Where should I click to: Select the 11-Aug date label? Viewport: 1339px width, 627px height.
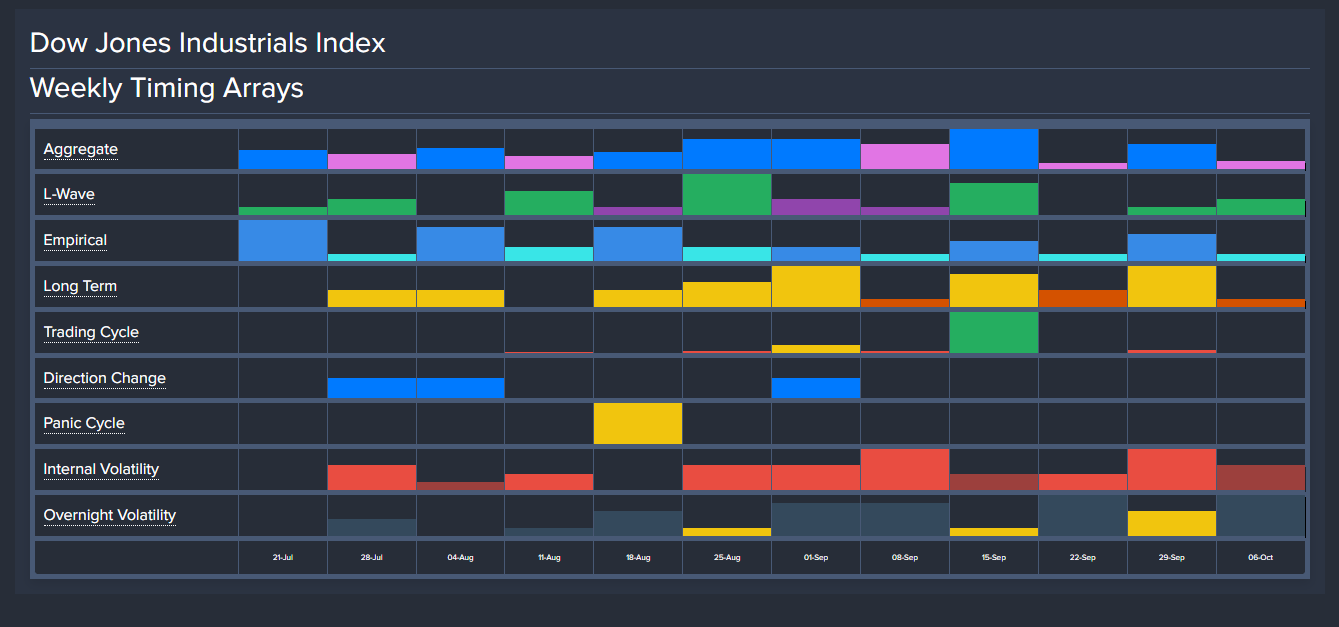pos(549,557)
